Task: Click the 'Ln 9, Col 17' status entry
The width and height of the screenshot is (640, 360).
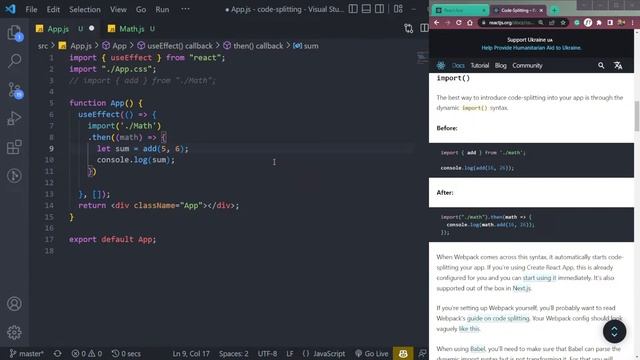Action: click(x=191, y=353)
